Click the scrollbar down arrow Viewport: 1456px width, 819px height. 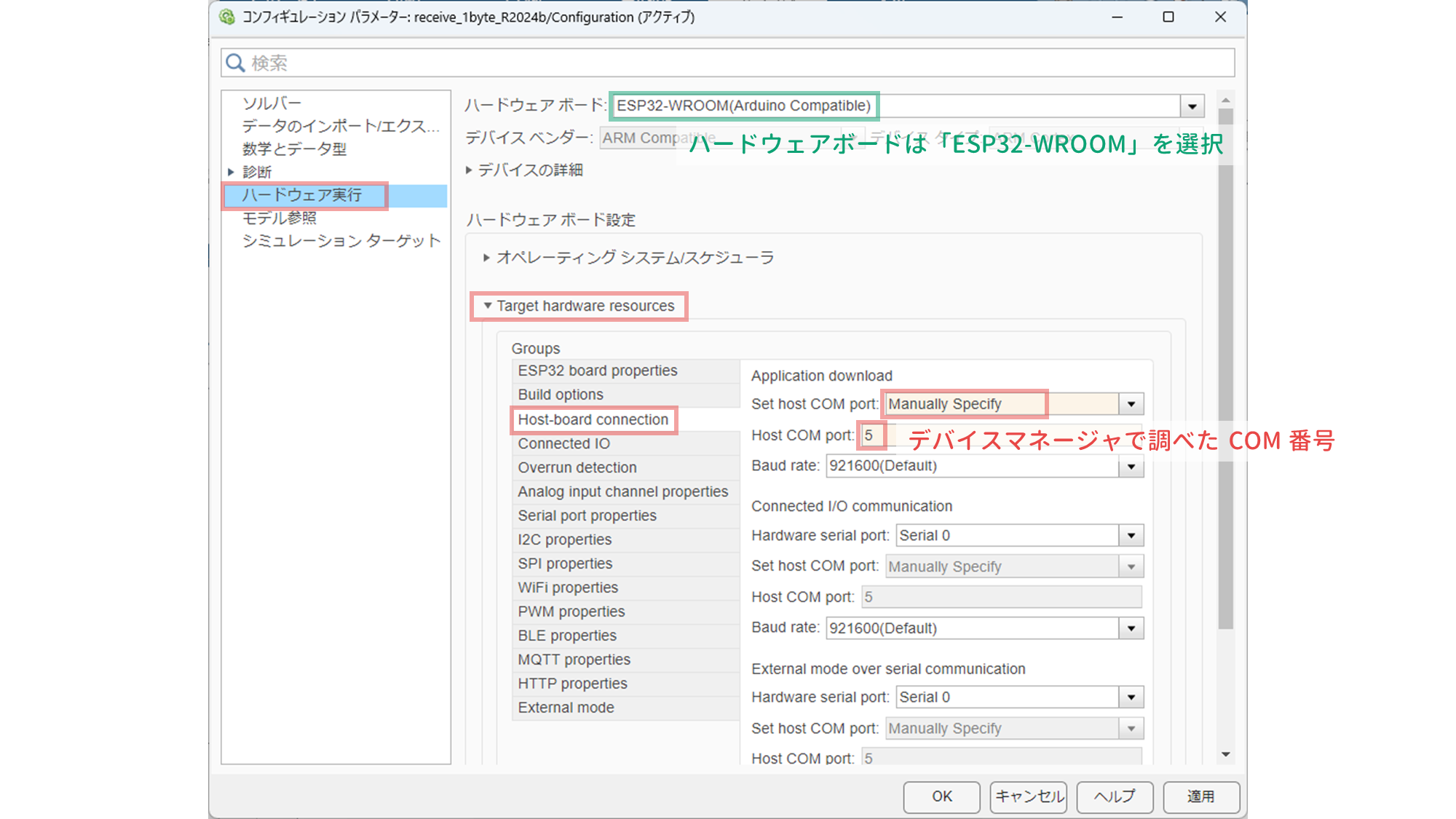click(x=1226, y=754)
